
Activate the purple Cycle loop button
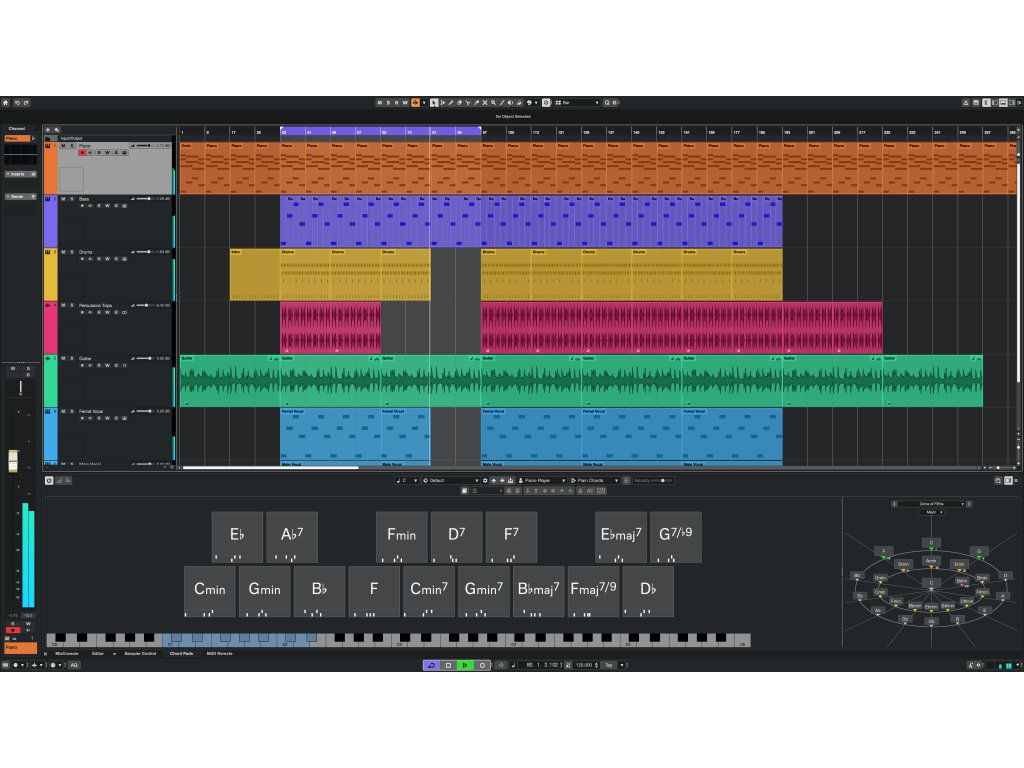tap(431, 665)
